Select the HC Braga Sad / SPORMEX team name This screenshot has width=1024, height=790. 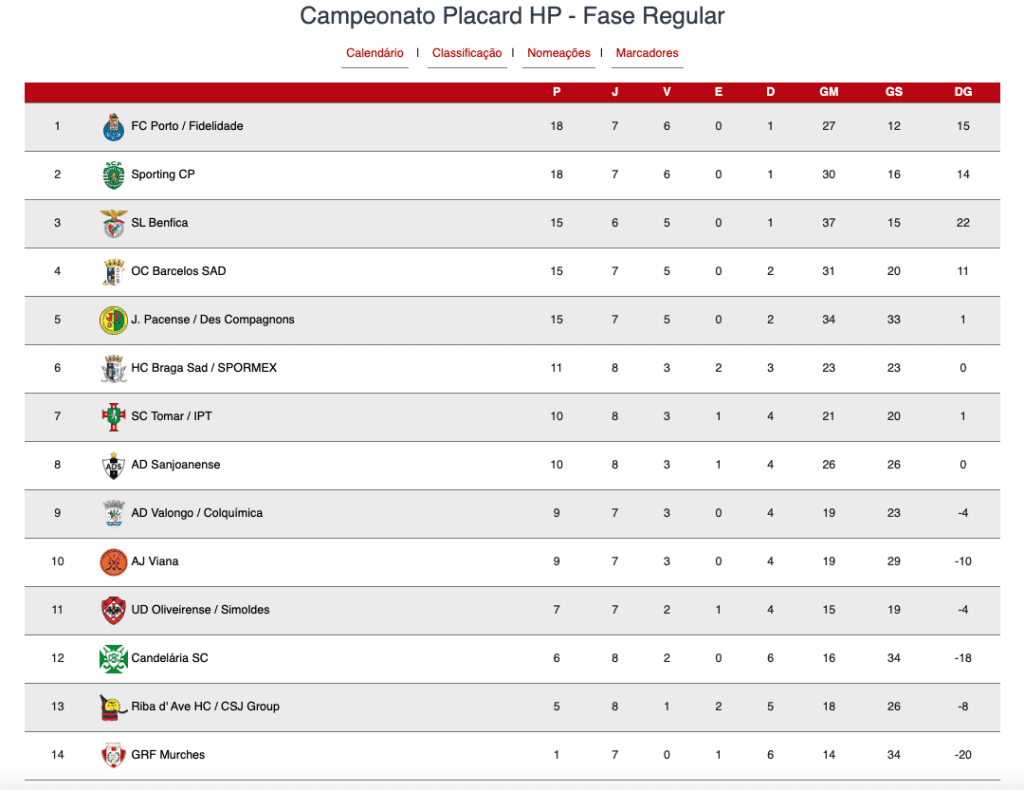point(204,368)
